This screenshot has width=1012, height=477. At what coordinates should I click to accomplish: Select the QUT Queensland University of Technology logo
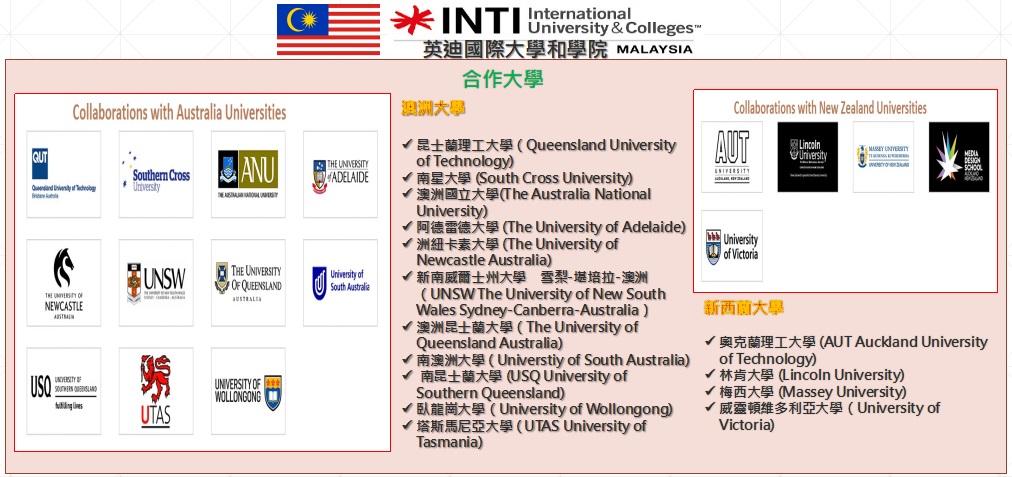click(x=64, y=174)
